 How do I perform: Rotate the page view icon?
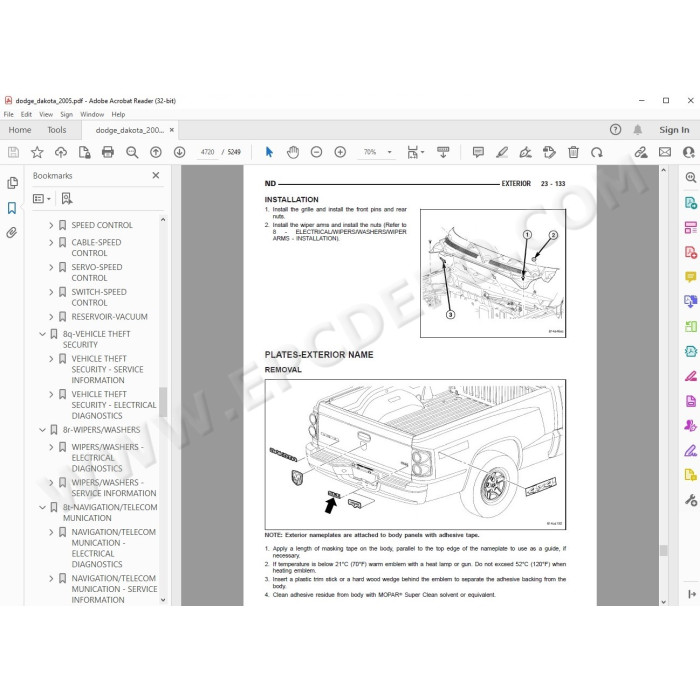tap(597, 152)
